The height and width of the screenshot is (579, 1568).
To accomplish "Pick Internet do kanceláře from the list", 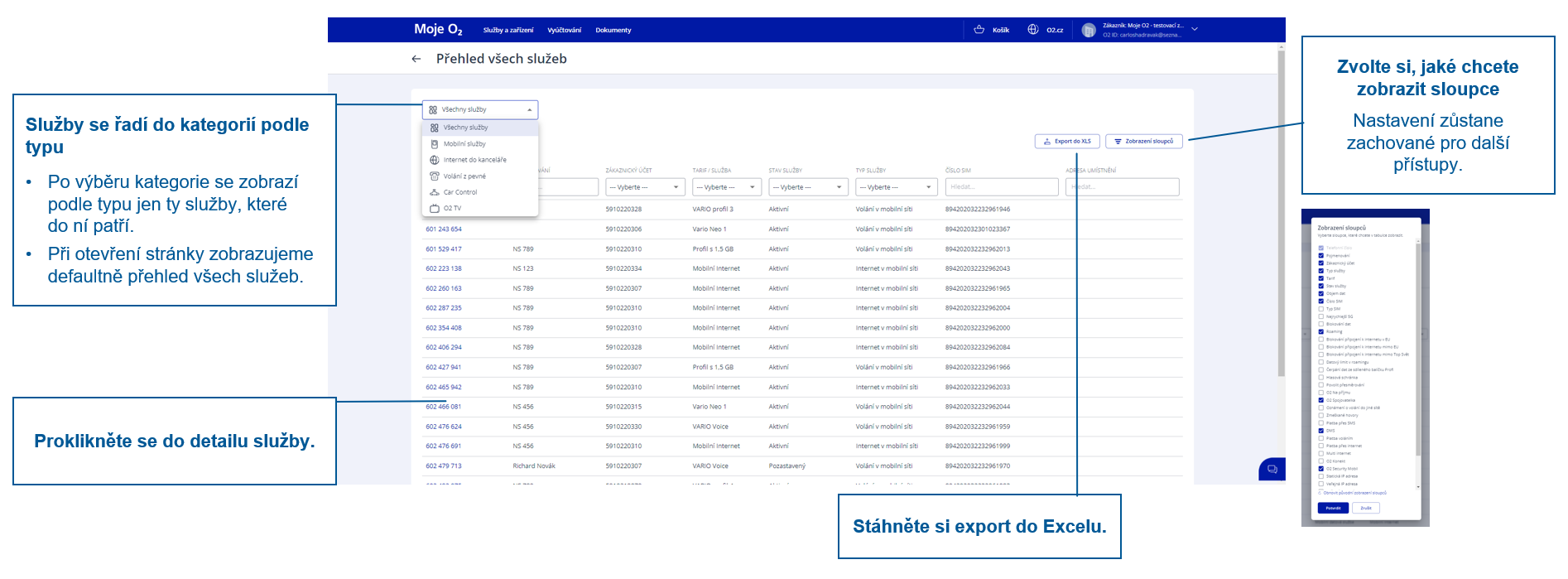I will pyautogui.click(x=474, y=160).
